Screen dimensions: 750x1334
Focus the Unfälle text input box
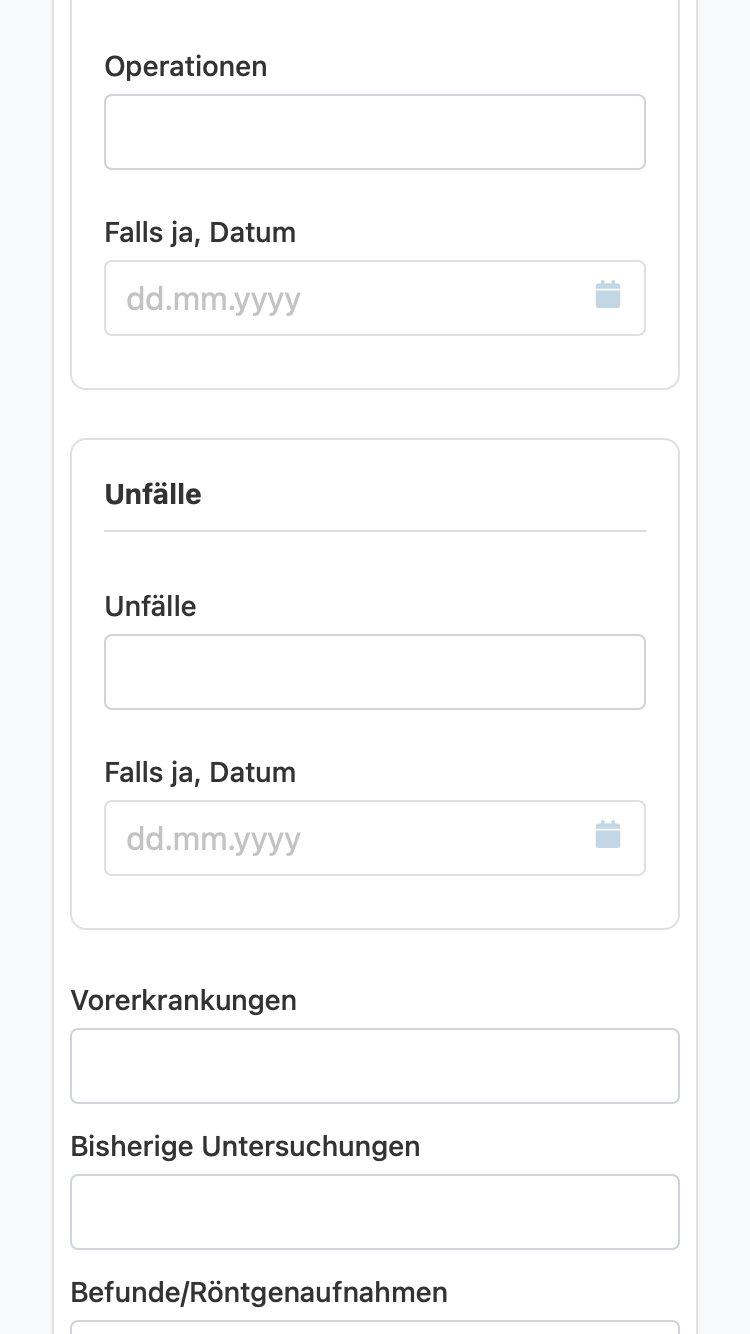[375, 672]
